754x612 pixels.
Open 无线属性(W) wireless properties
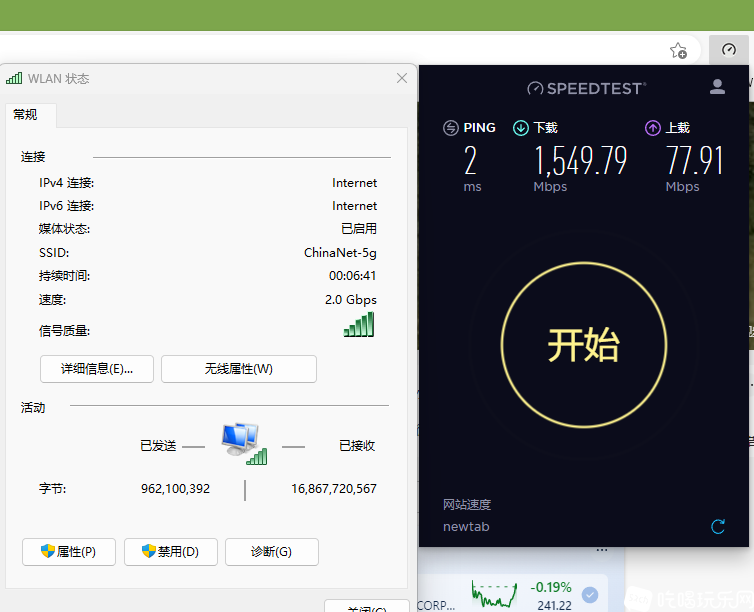click(x=239, y=369)
